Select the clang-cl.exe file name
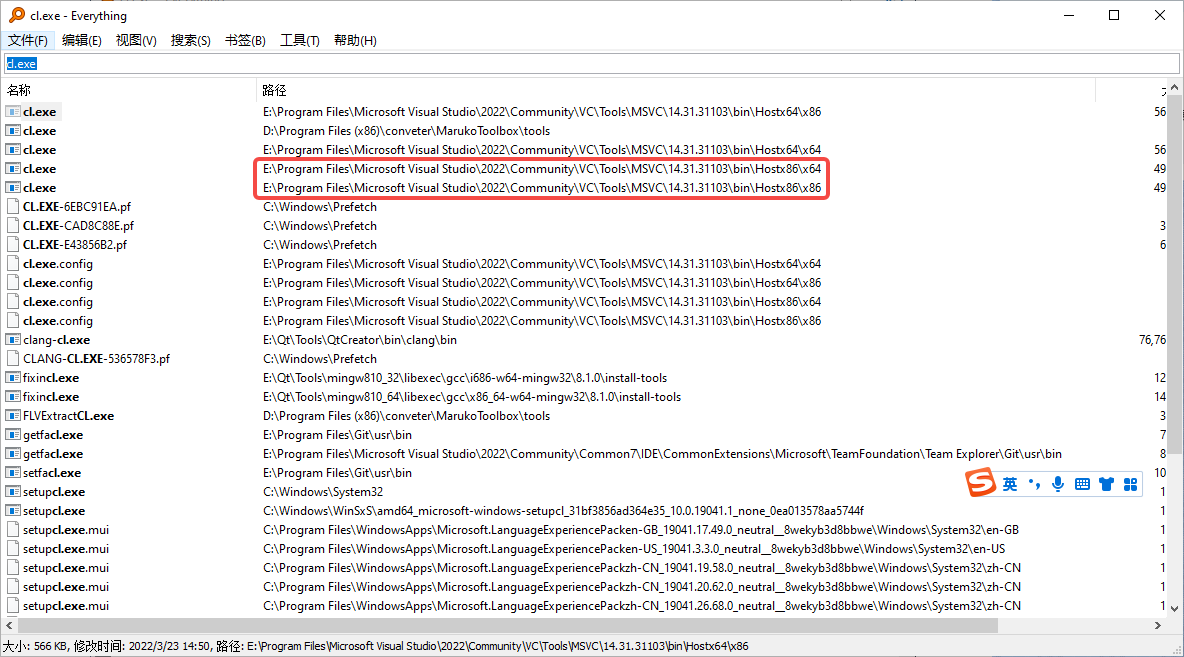The height and width of the screenshot is (657, 1184). pyautogui.click(x=57, y=340)
